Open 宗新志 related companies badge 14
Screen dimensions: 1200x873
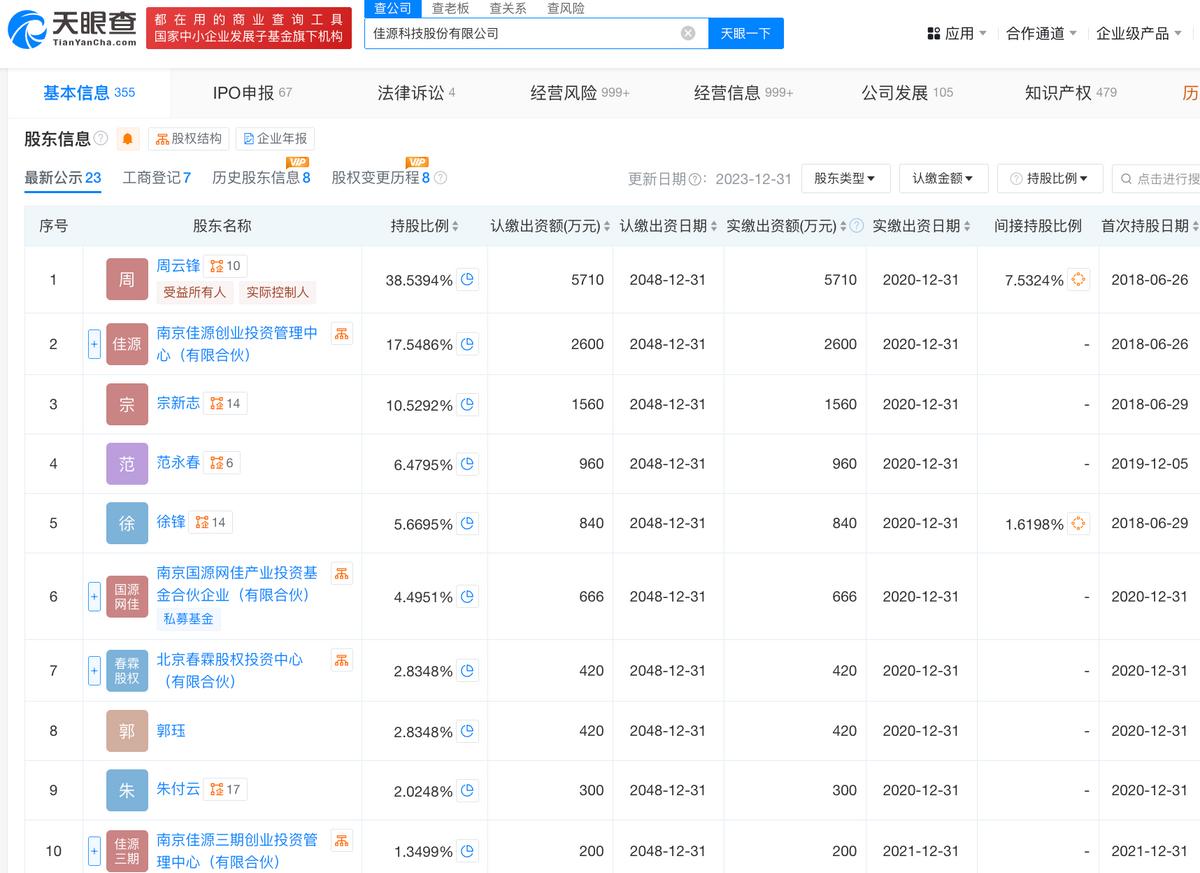[x=225, y=403]
